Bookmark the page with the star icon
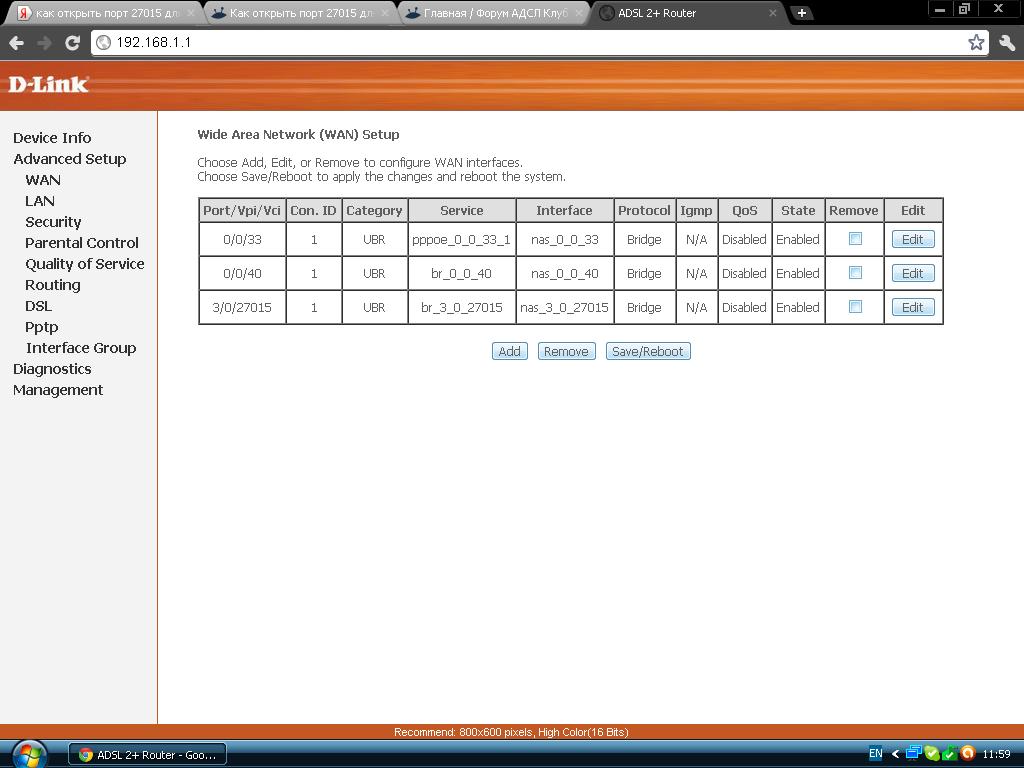The image size is (1024, 768). pyautogui.click(x=976, y=42)
